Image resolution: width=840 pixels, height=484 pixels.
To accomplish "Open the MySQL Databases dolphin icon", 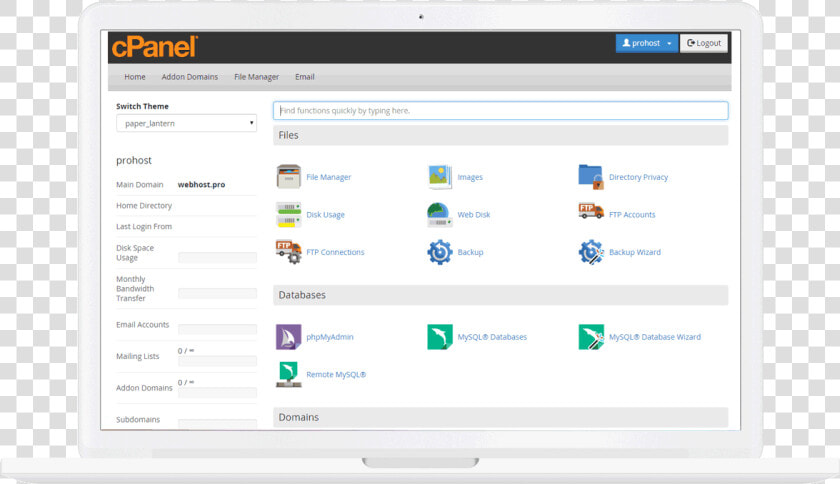I will (x=440, y=337).
